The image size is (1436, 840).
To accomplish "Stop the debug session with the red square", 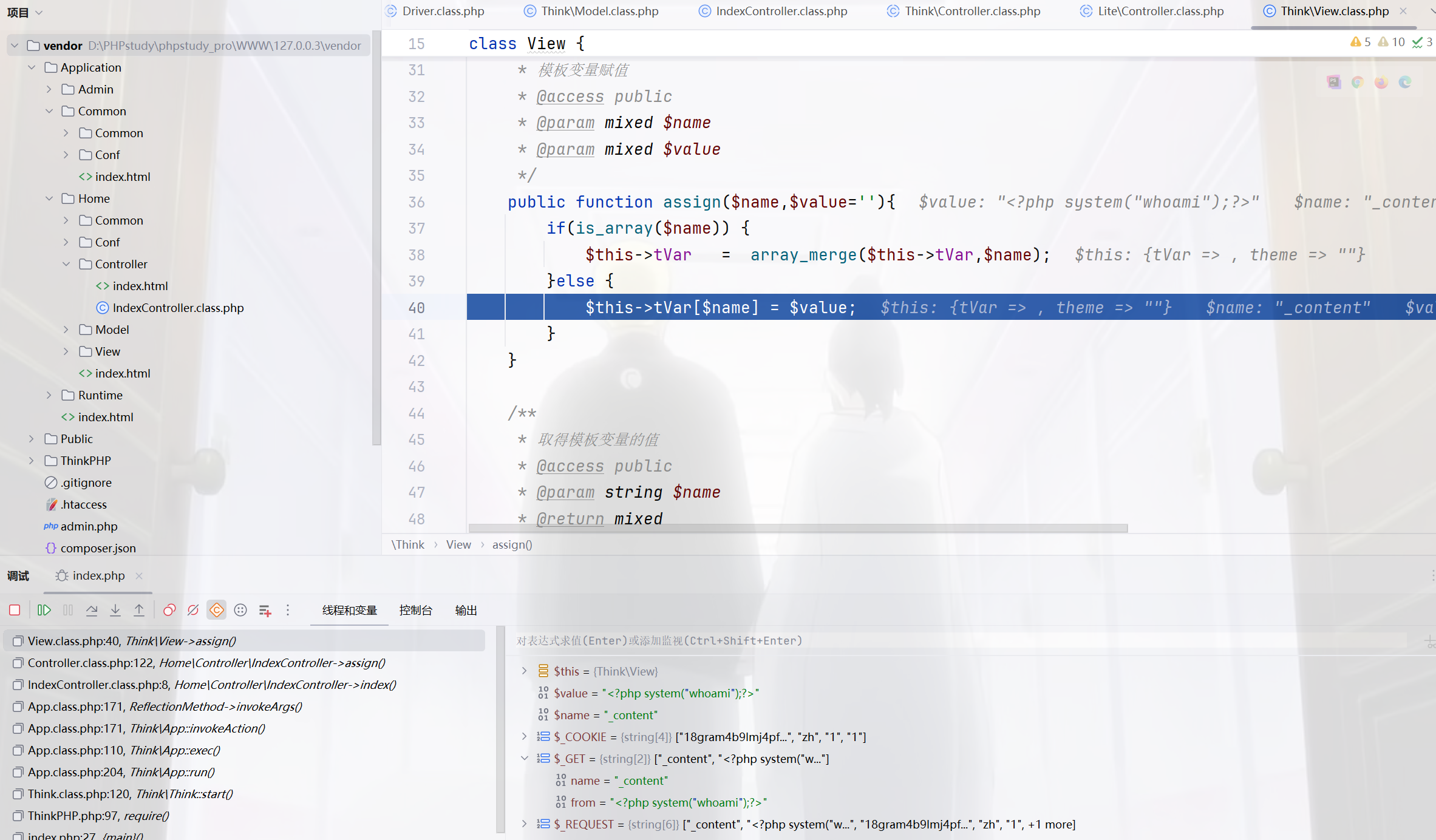I will point(15,610).
